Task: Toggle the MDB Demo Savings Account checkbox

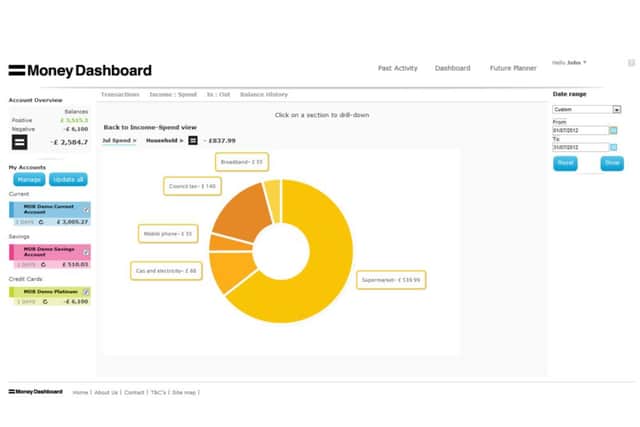Action: tap(86, 252)
